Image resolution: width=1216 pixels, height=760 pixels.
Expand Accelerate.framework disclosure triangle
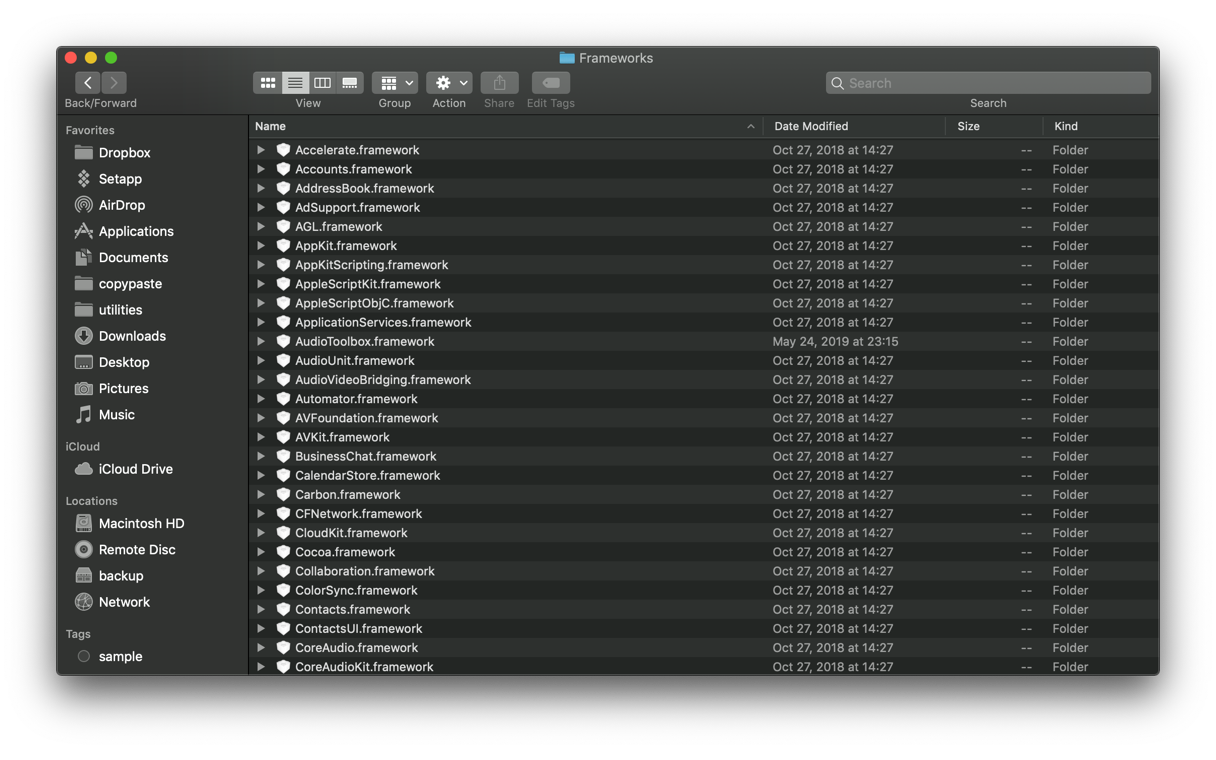[x=261, y=150]
